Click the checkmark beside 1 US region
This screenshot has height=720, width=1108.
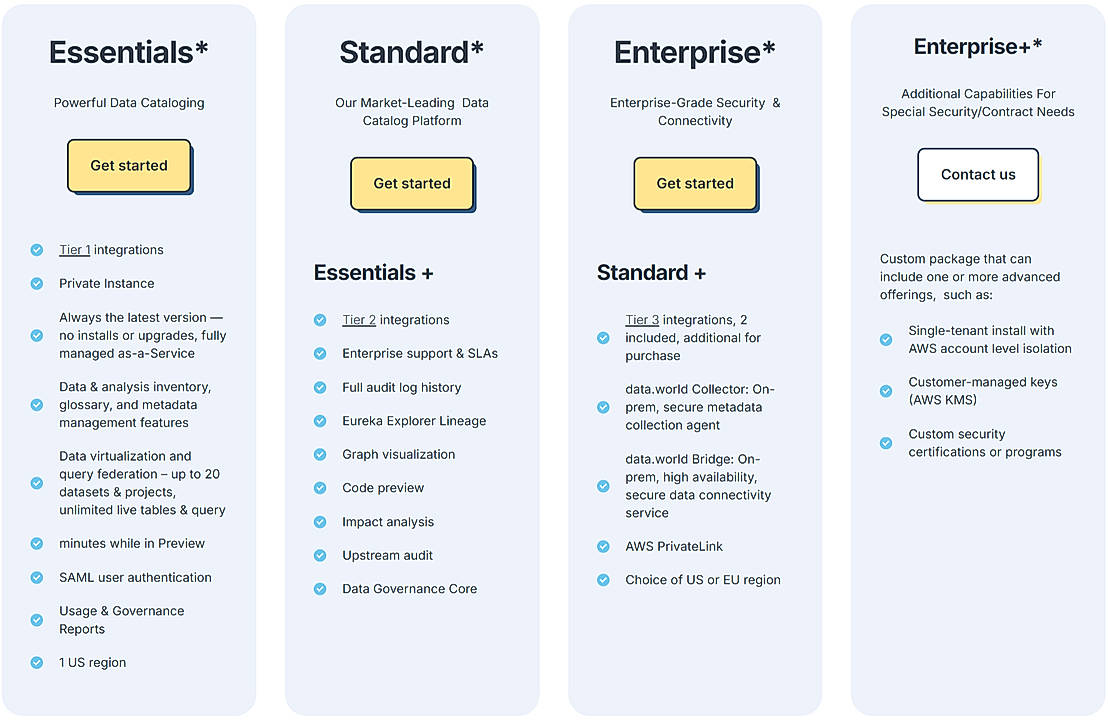37,663
